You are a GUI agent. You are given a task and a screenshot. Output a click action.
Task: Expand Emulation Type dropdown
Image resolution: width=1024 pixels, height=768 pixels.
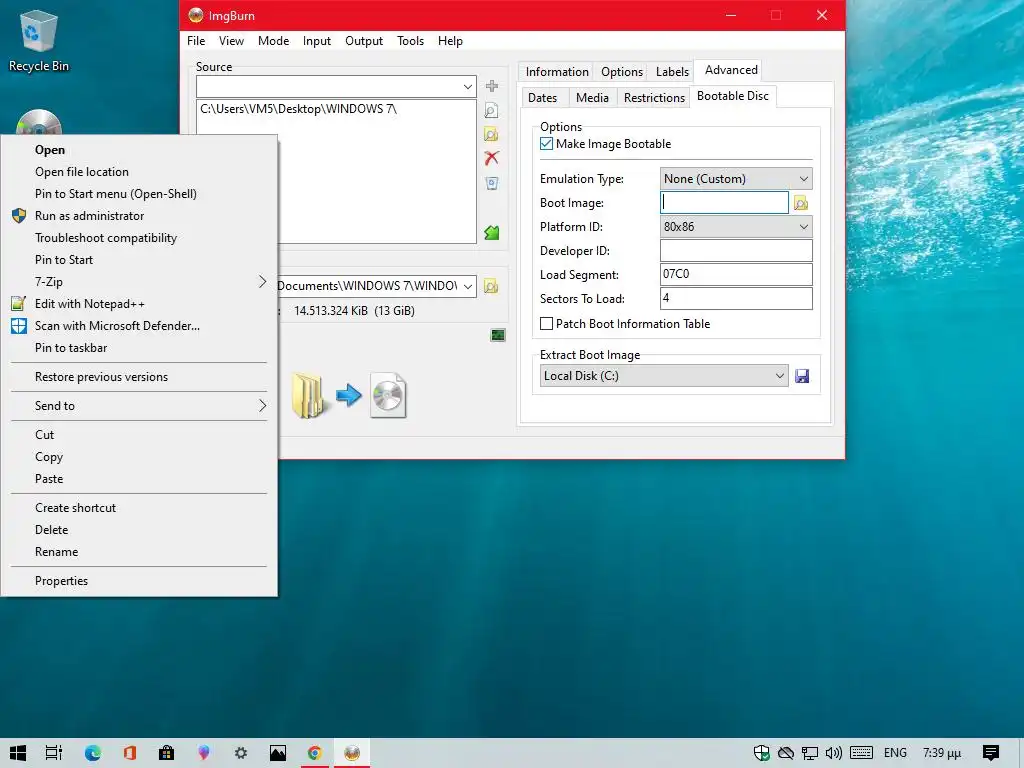804,179
